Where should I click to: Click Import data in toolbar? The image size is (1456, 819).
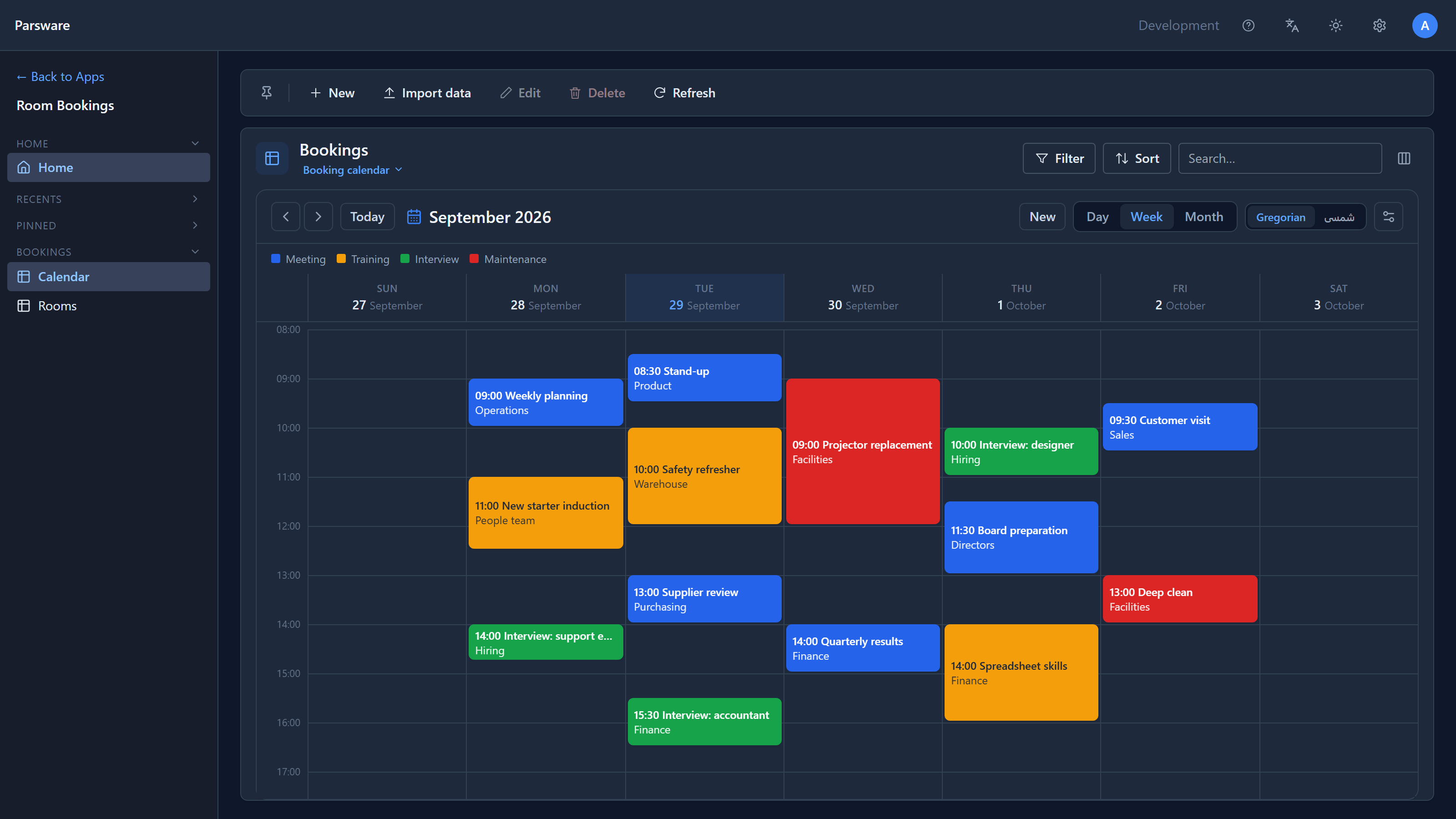427,93
